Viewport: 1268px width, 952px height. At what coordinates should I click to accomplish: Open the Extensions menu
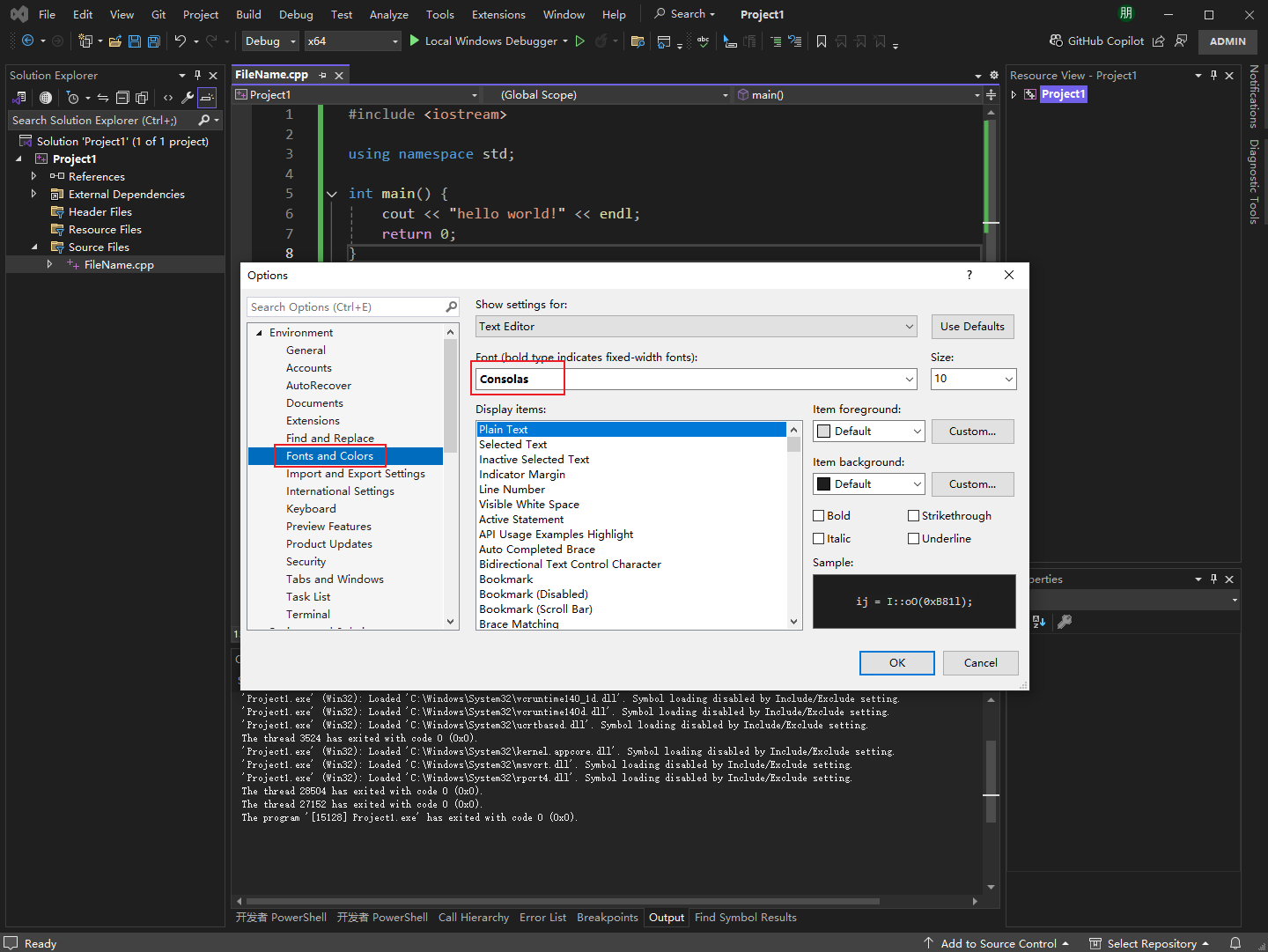pos(498,14)
